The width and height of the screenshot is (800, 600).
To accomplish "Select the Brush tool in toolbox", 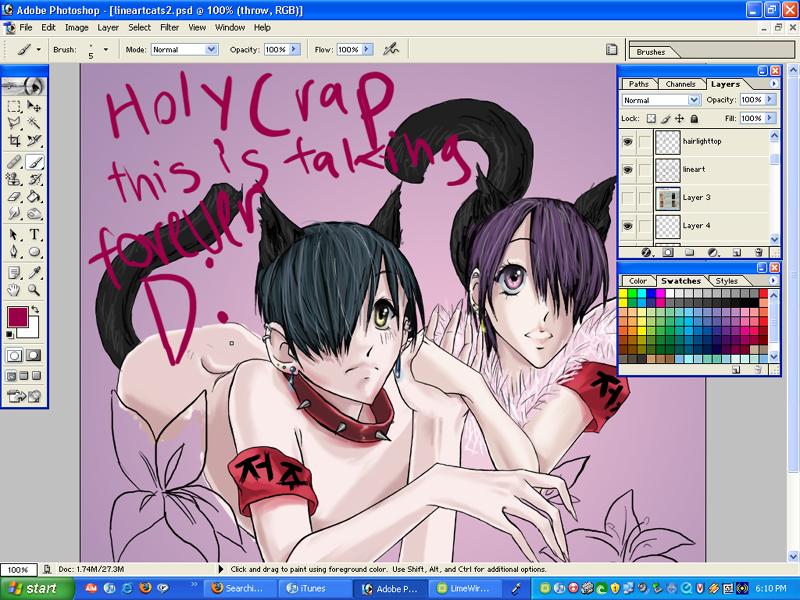I will tap(34, 162).
